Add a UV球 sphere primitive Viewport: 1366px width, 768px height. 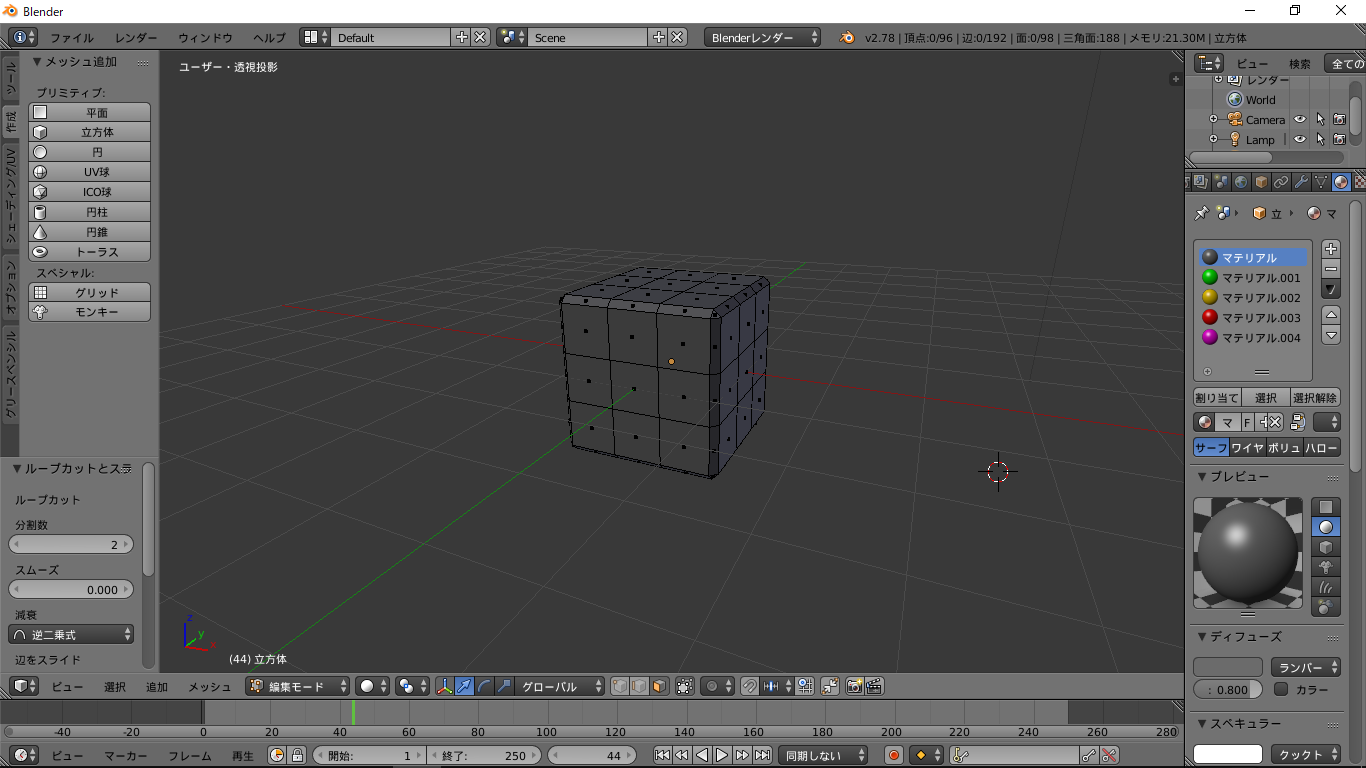[90, 172]
